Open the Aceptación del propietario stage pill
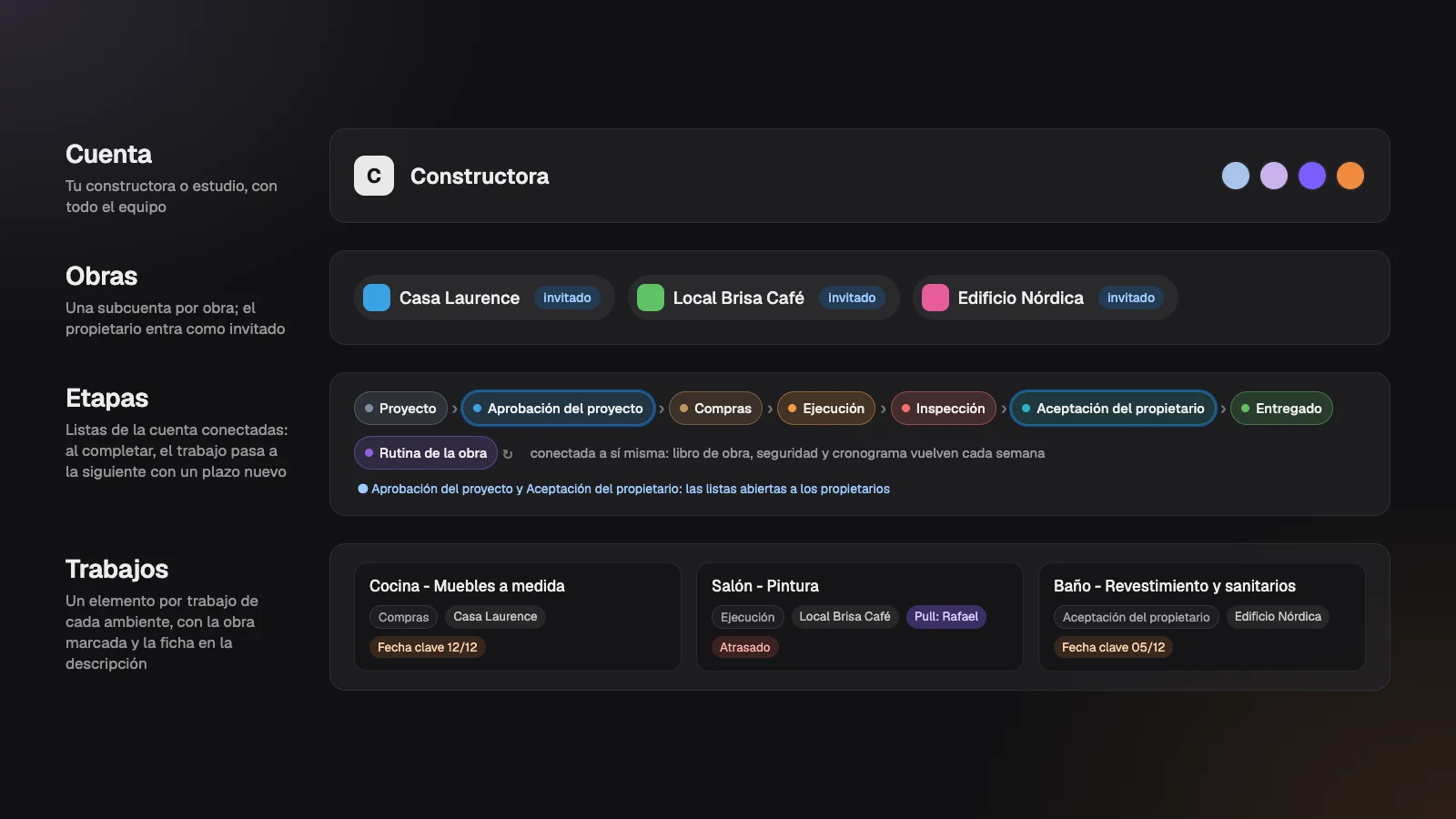This screenshot has width=1456, height=819. [1113, 409]
